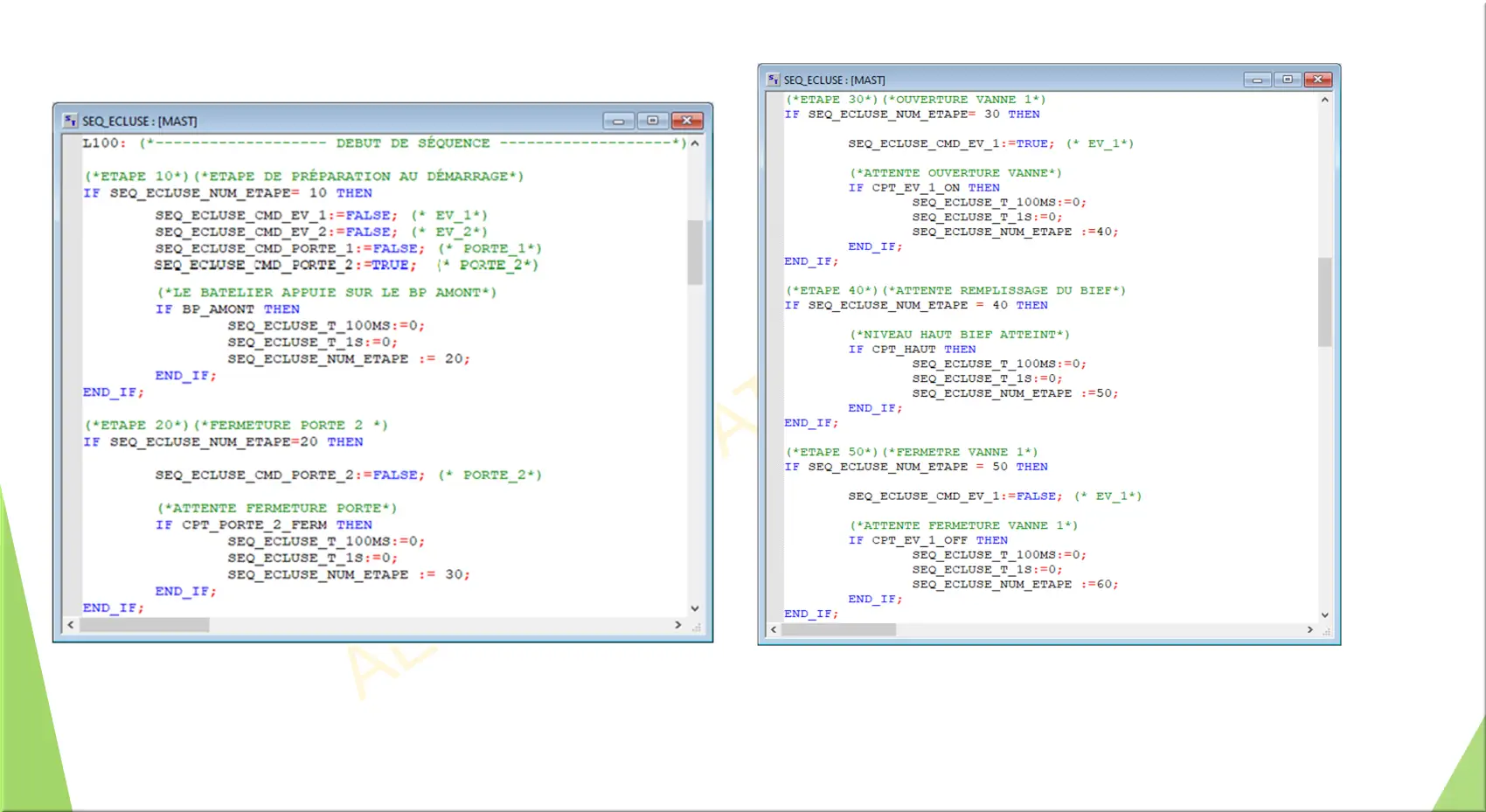The image size is (1486, 812).
Task: Click the horizontal scrollbar thumb in left window
Action: tap(144, 625)
